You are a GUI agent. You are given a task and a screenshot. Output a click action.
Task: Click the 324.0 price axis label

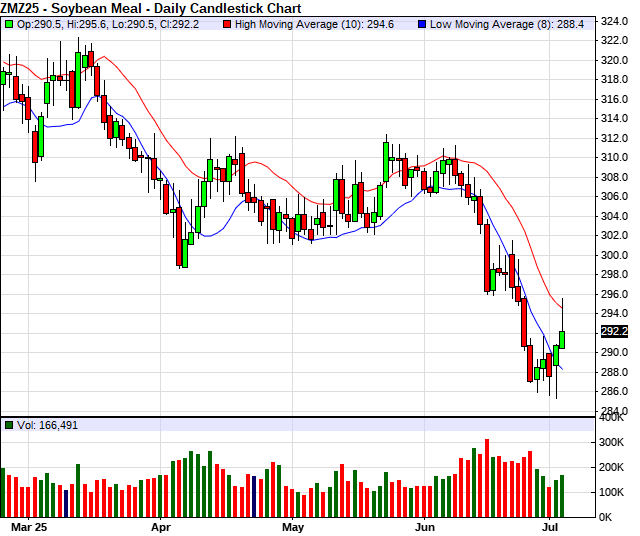click(614, 20)
